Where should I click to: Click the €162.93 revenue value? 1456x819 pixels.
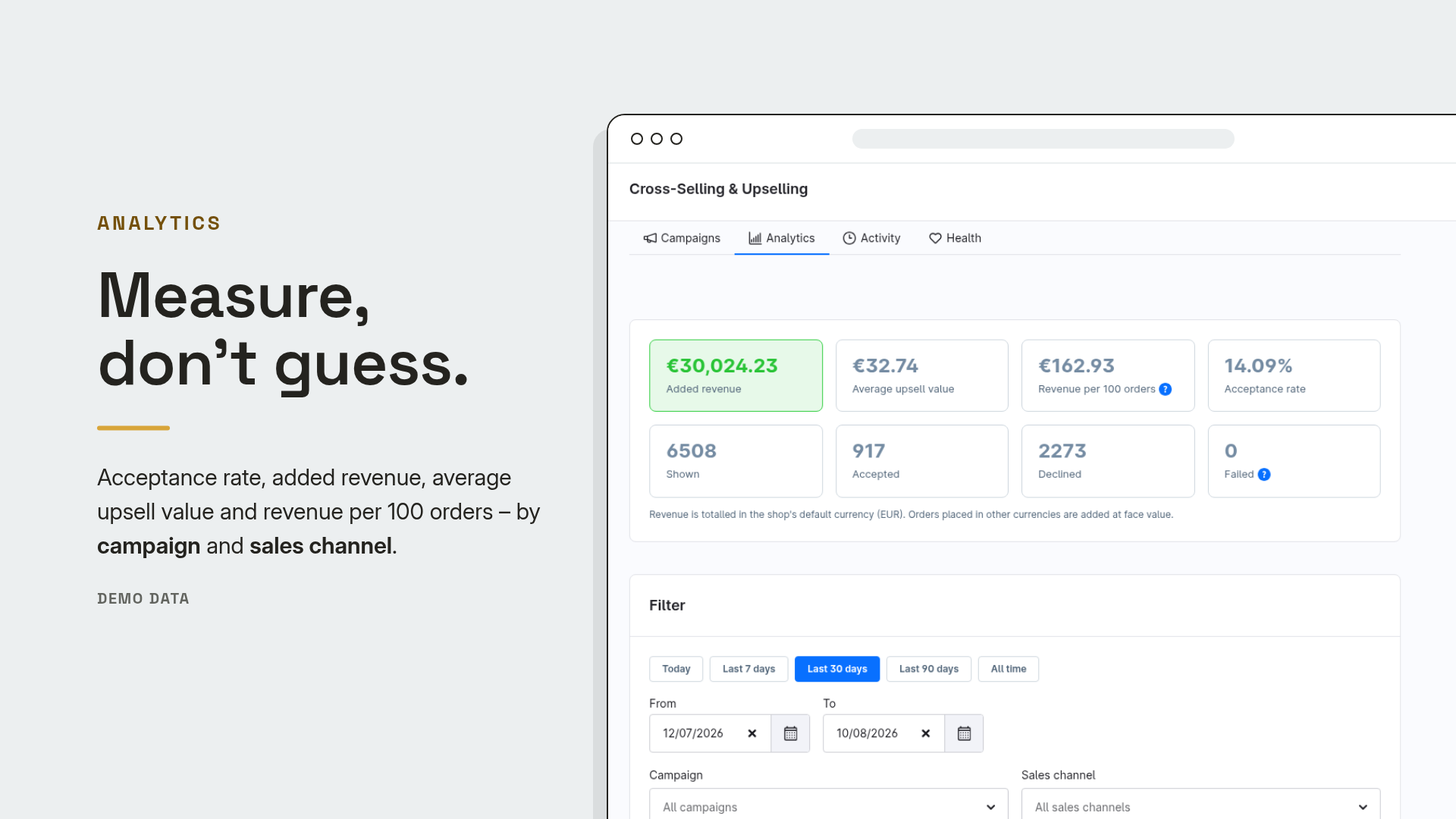[1076, 366]
